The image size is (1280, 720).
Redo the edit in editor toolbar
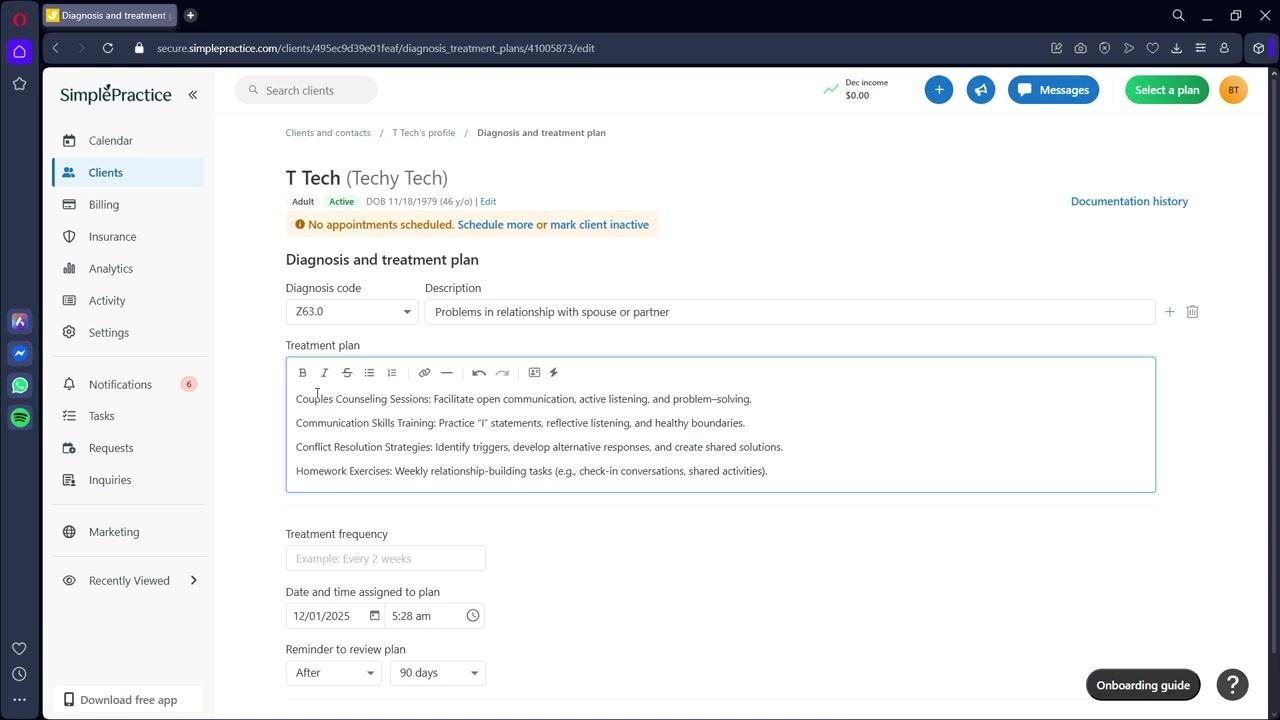pos(502,373)
